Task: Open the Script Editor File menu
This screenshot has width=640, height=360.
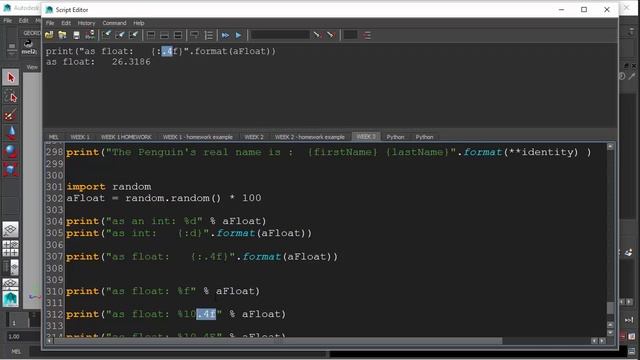Action: (x=50, y=23)
